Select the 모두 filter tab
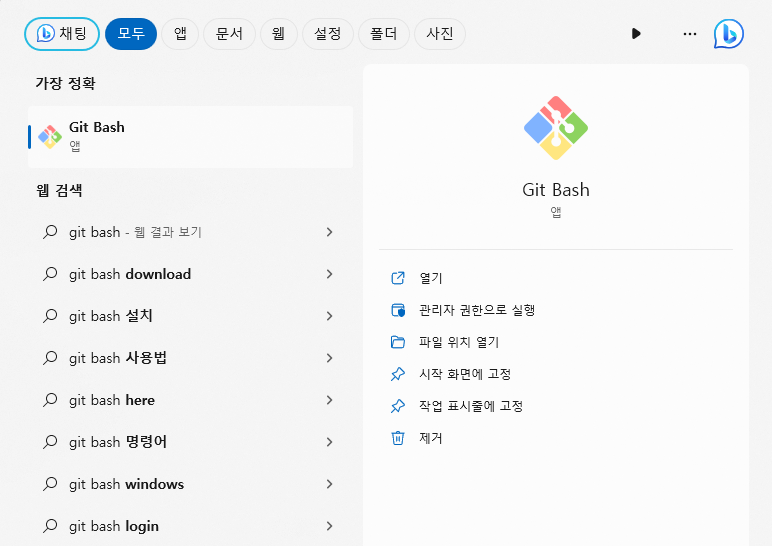The width and height of the screenshot is (772, 546). (131, 34)
